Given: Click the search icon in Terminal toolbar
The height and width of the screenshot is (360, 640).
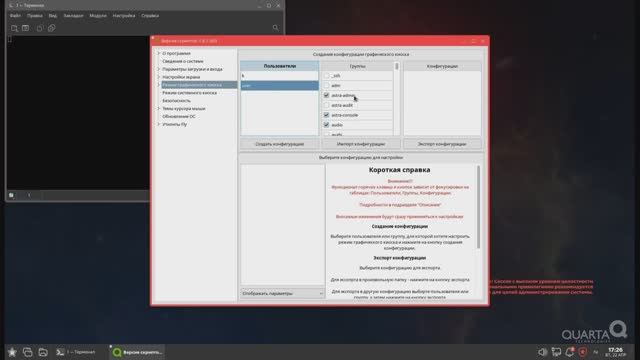Looking at the screenshot, I should [276, 28].
